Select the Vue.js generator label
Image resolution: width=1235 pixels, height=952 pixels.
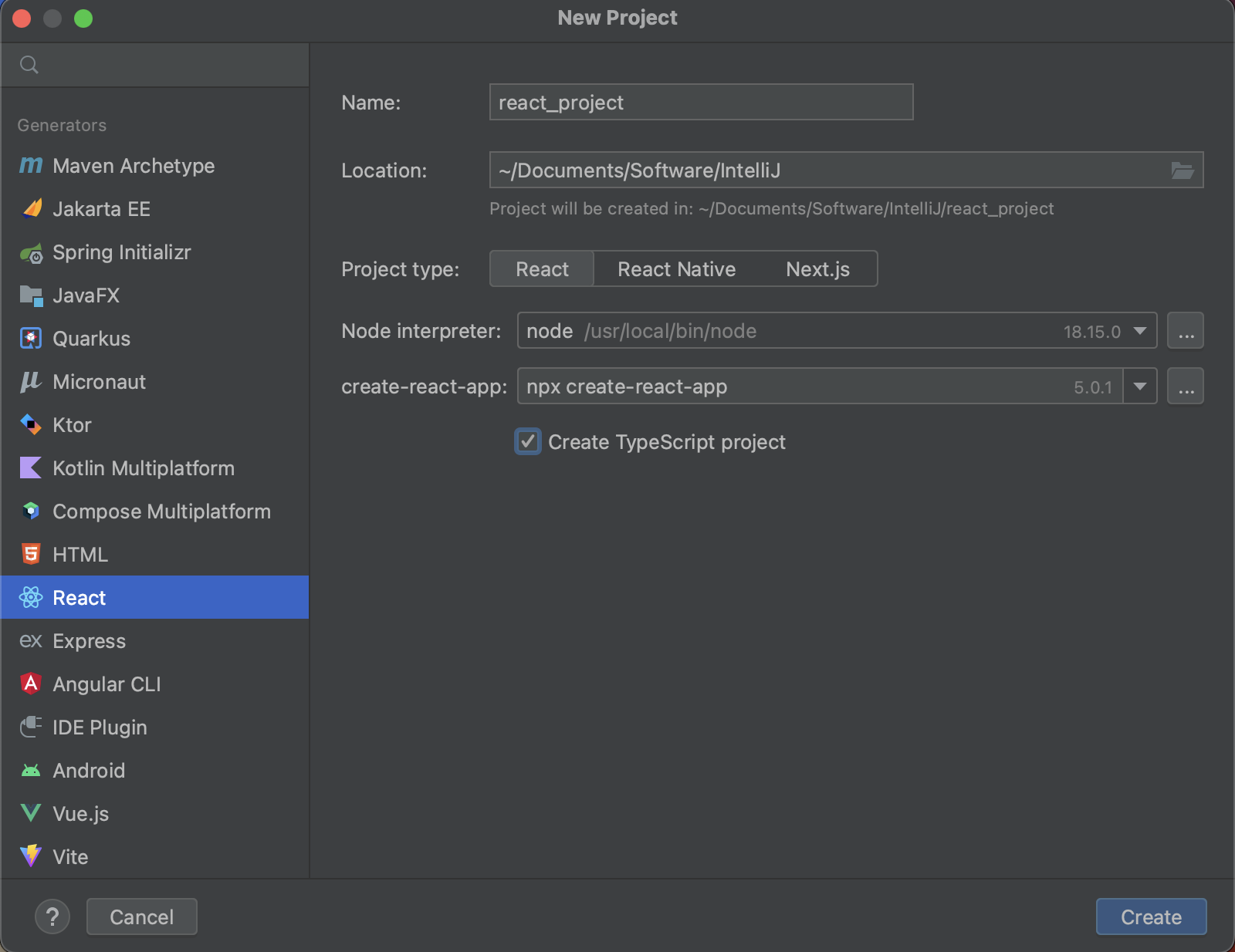[80, 814]
